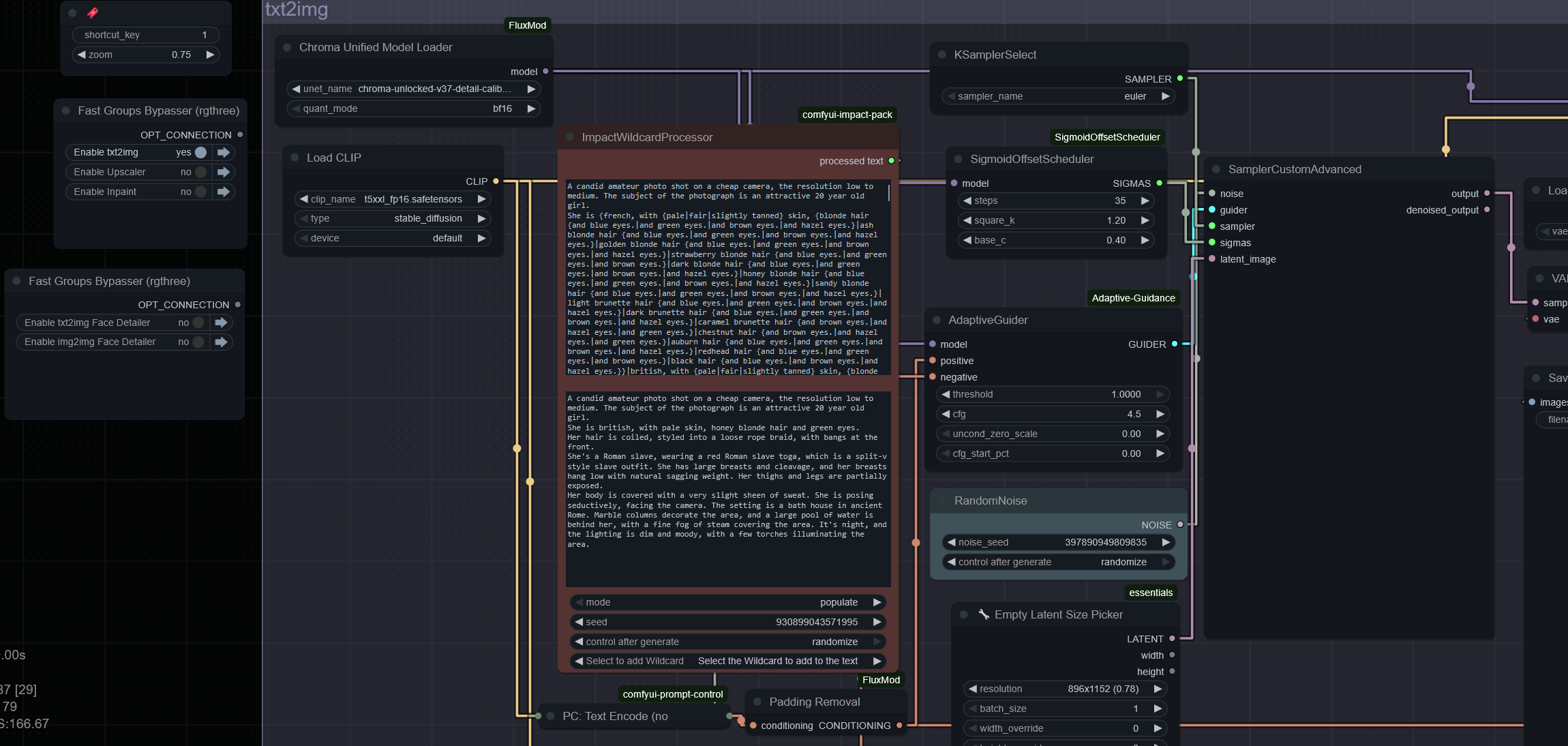Increase the noise_seed value arrow
Viewport: 1568px width, 746px height.
click(1166, 542)
